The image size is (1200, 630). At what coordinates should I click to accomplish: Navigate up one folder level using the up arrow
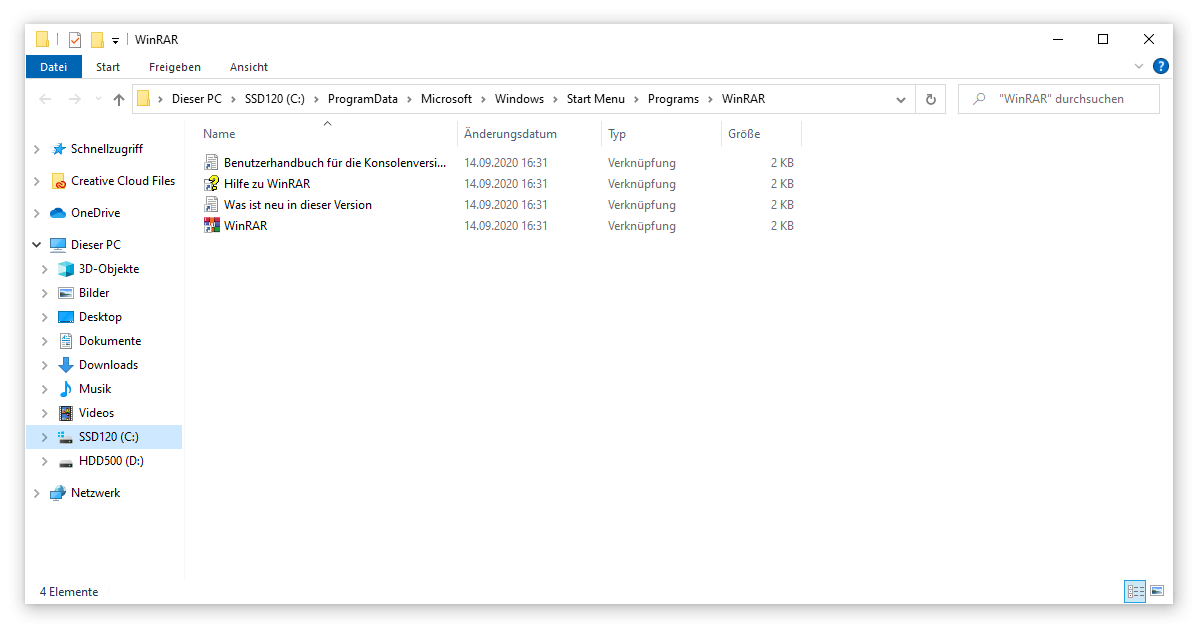pos(117,98)
